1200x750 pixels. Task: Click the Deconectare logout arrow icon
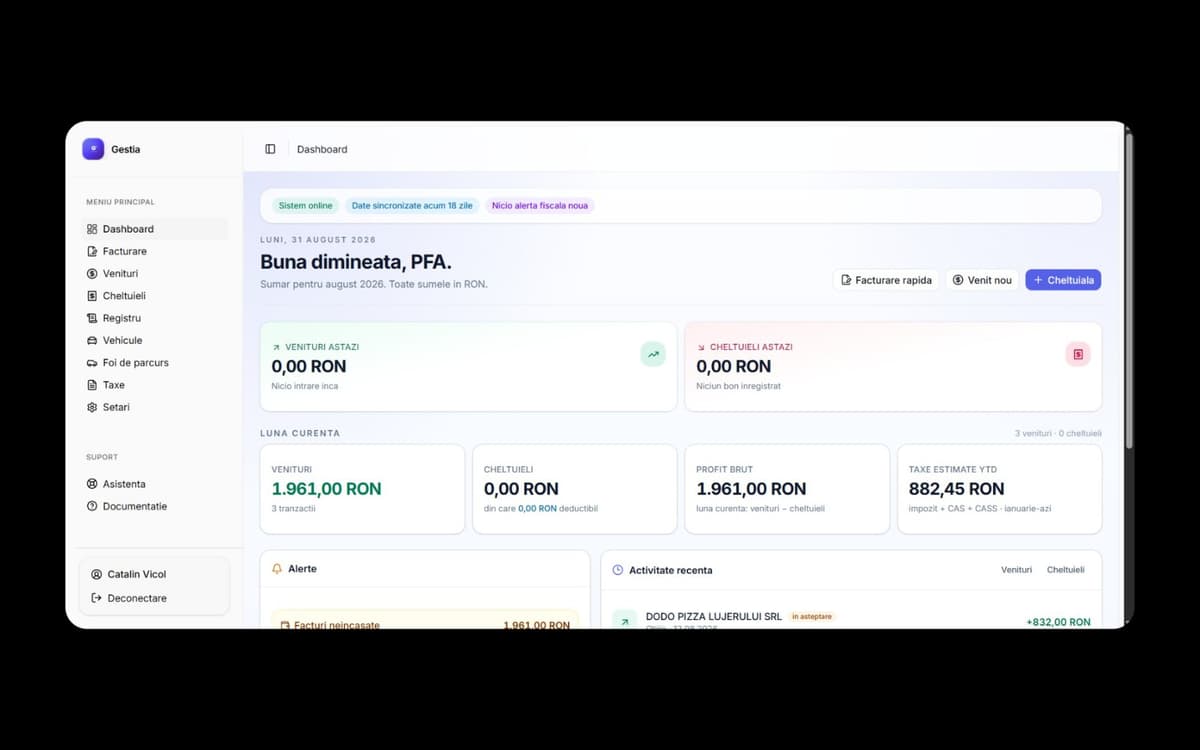tap(96, 598)
